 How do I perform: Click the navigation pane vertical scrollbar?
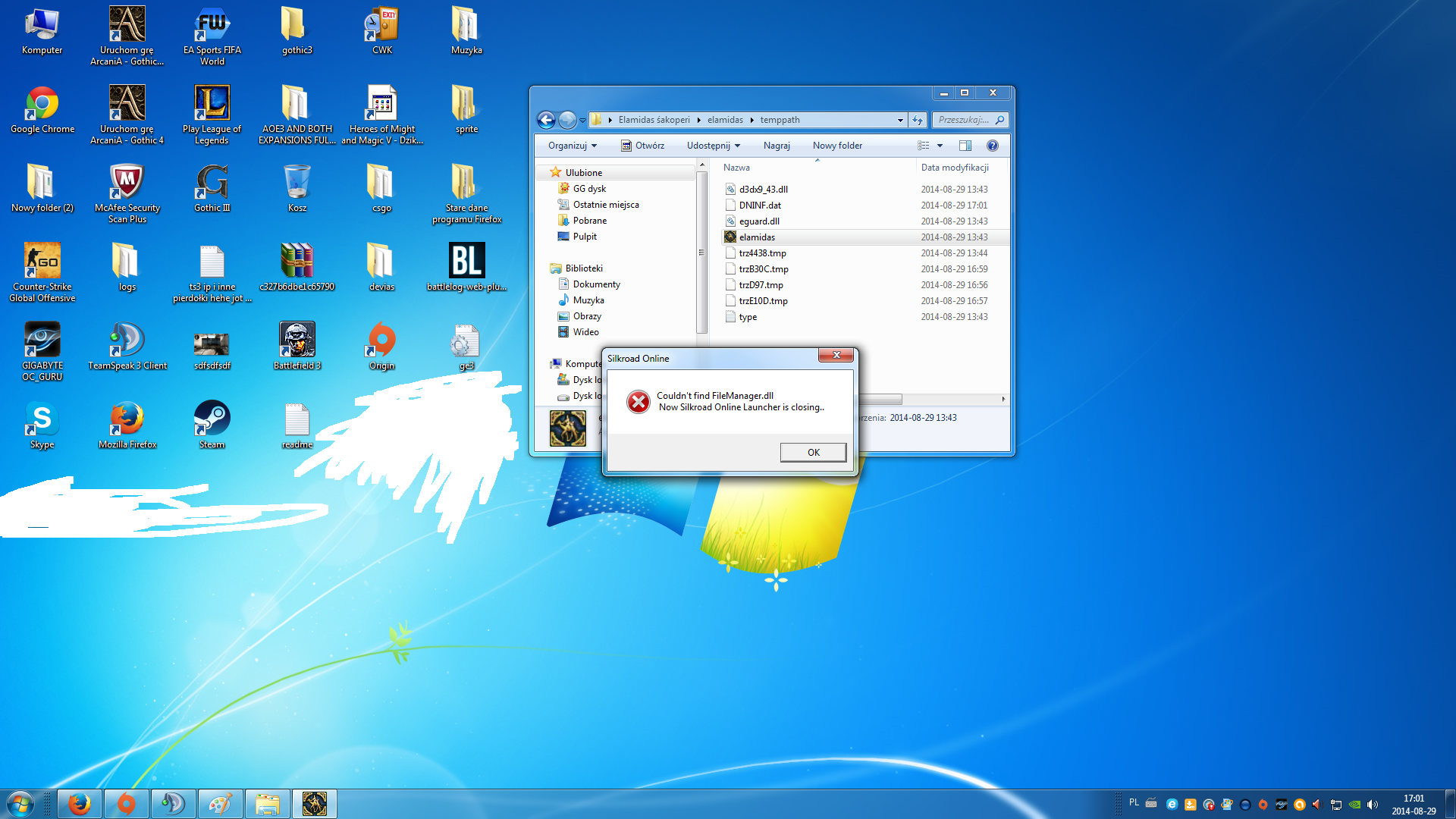[x=701, y=253]
